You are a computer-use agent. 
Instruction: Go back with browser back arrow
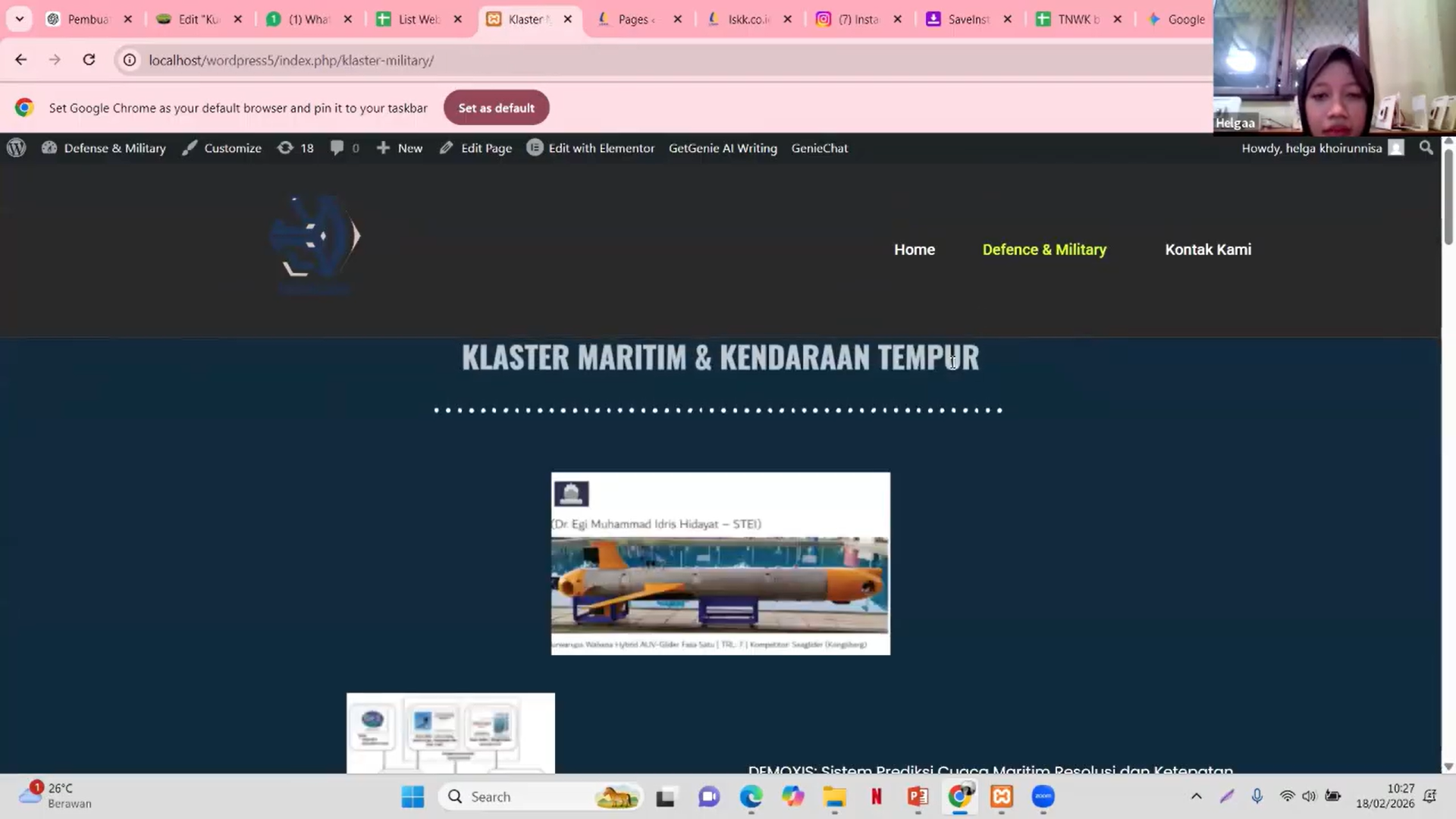[x=20, y=60]
